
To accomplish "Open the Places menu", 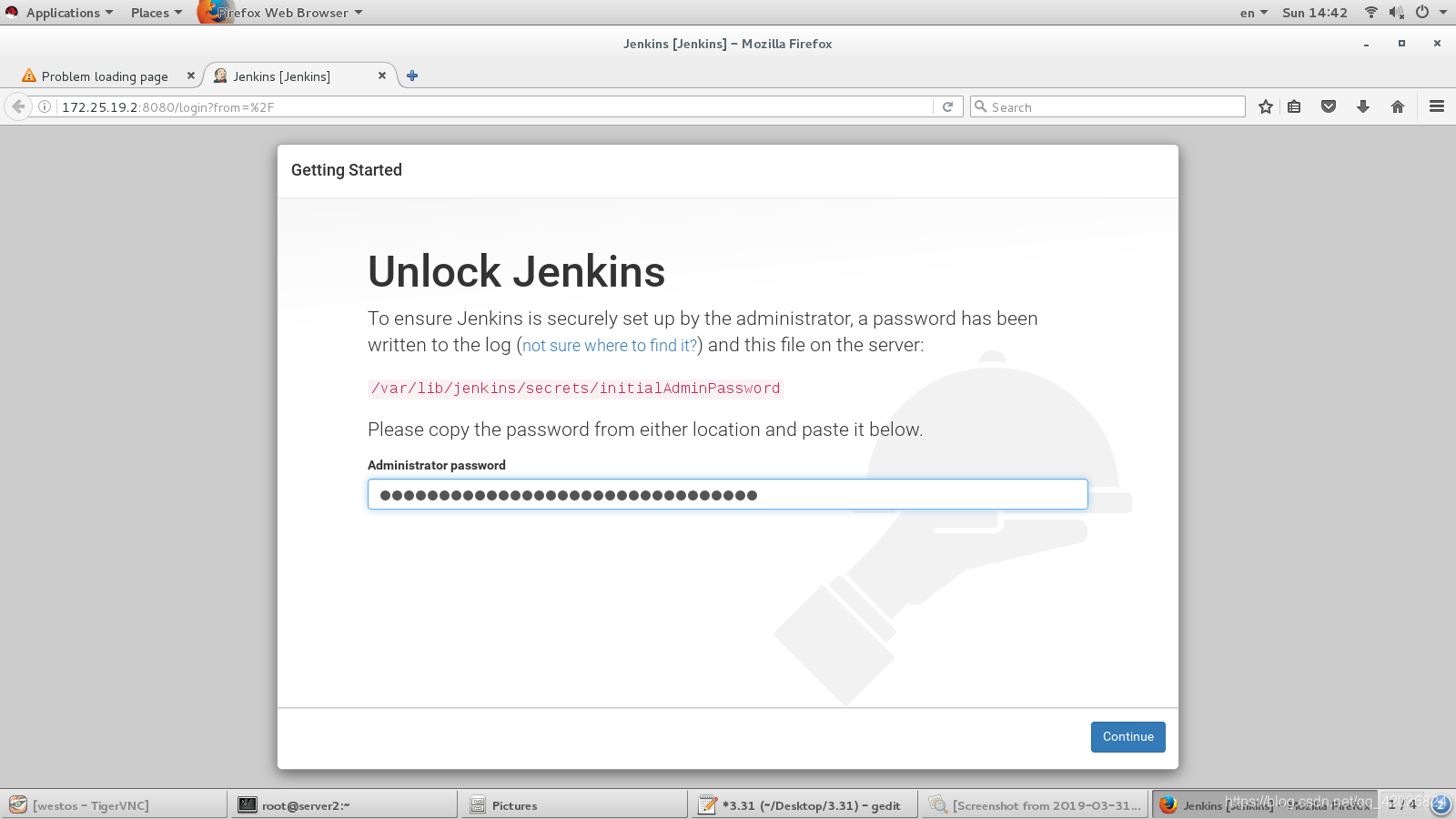I will coord(156,13).
